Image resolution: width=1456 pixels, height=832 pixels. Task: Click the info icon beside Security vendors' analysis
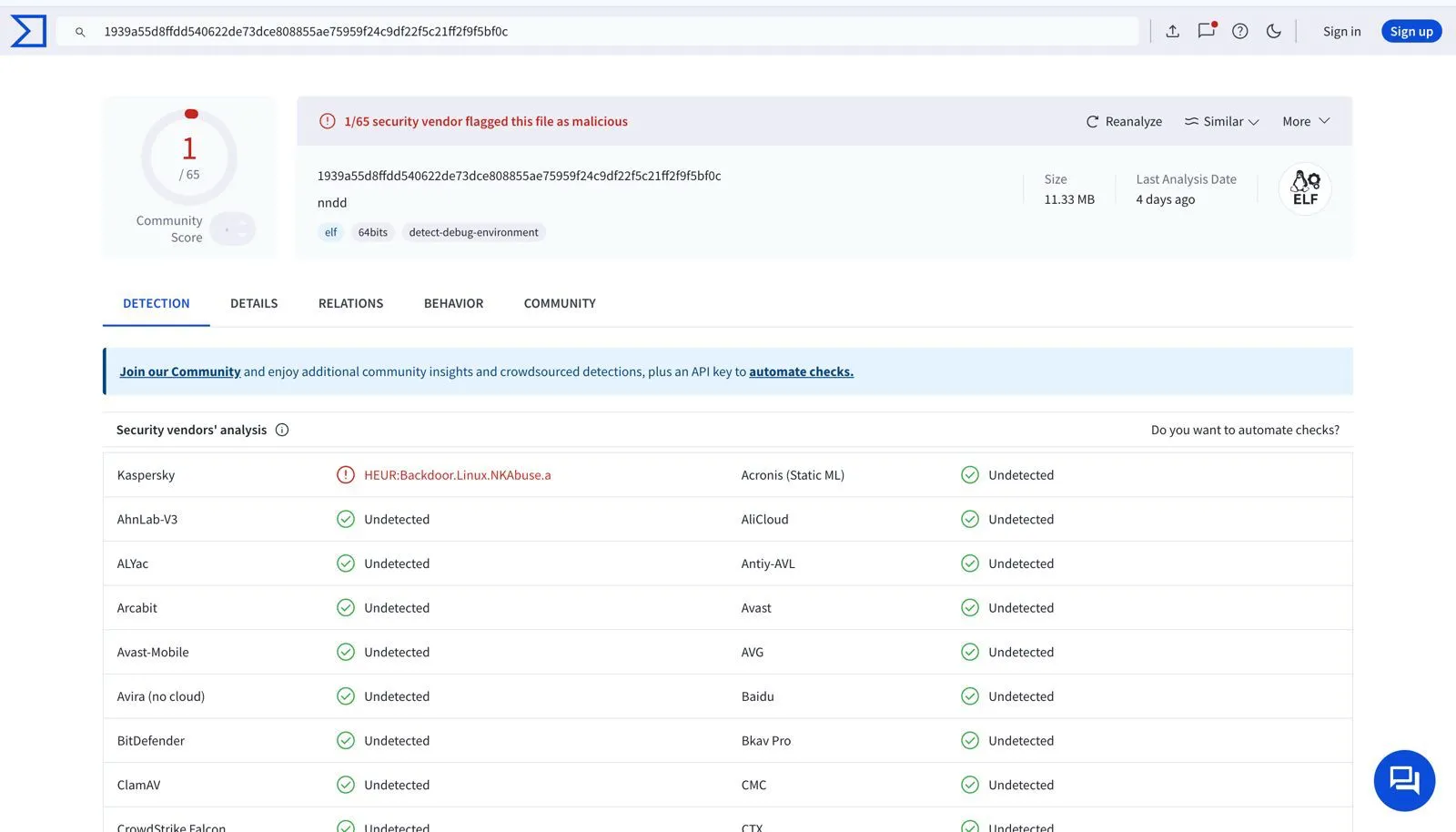tap(282, 430)
